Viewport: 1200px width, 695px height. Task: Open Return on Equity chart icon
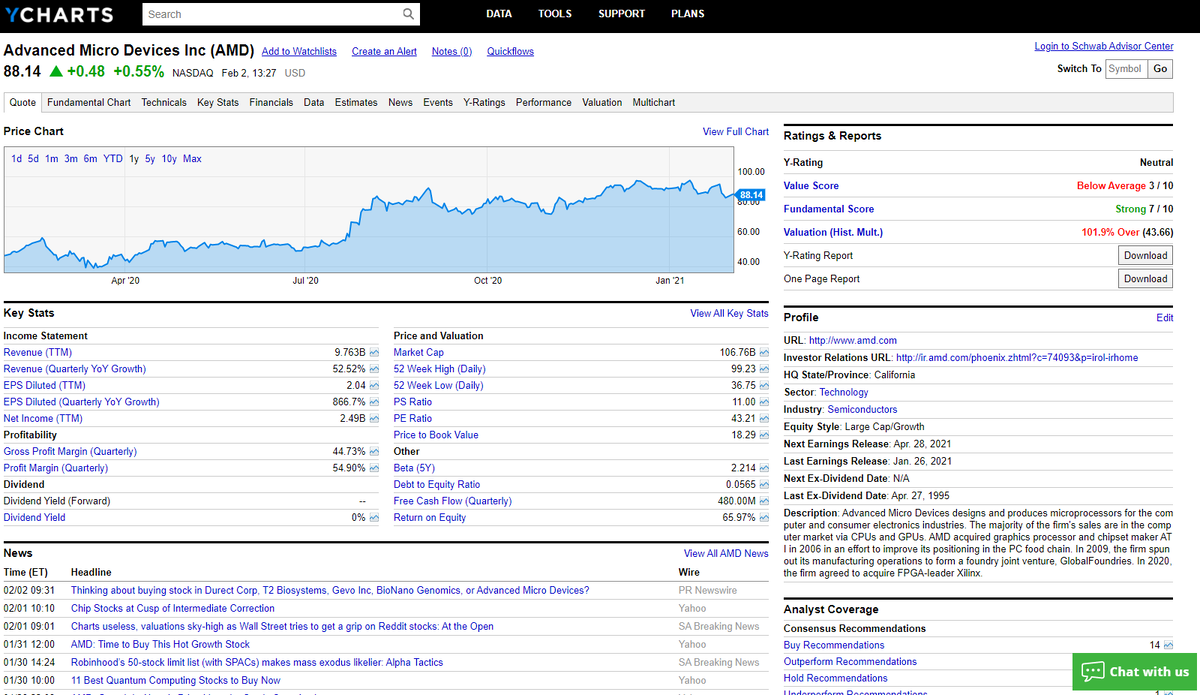click(764, 518)
